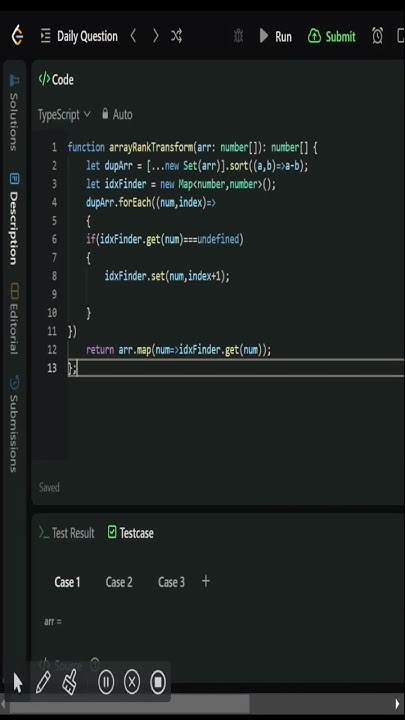The height and width of the screenshot is (720, 405).
Task: Select the Case 2 tab
Action: [x=119, y=582]
